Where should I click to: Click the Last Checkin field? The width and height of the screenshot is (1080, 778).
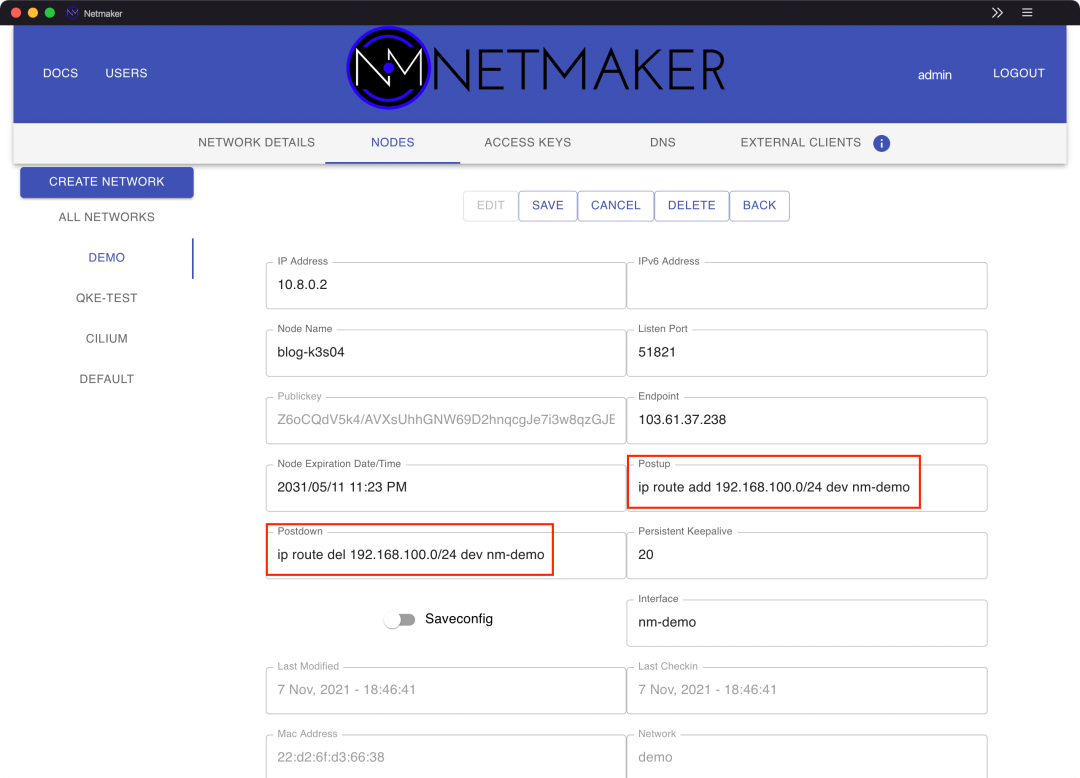[x=807, y=690]
